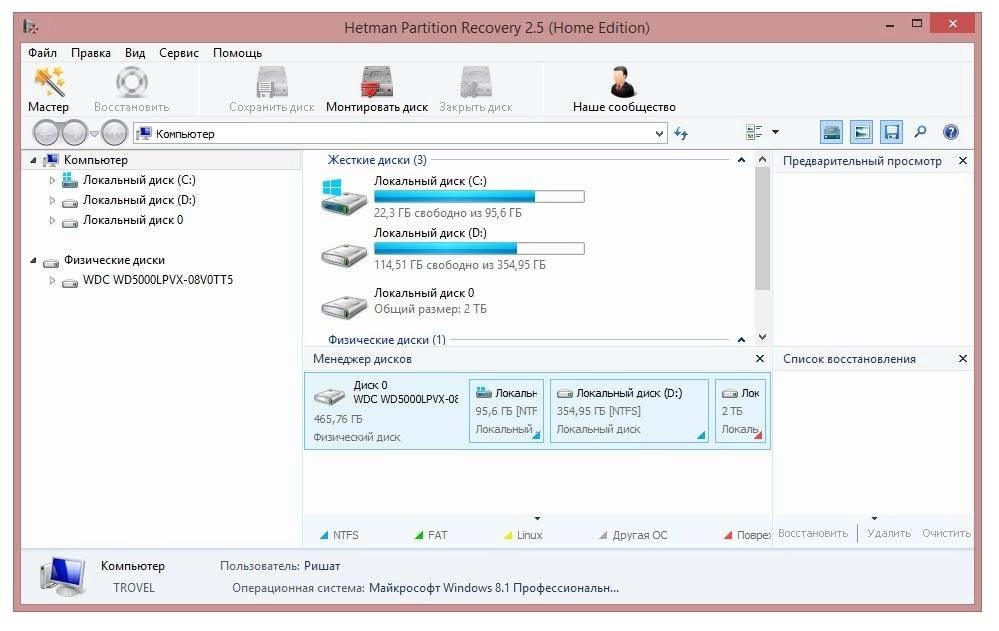Expand Локальный диск (D:) in tree
The width and height of the screenshot is (999, 631).
pyautogui.click(x=52, y=201)
